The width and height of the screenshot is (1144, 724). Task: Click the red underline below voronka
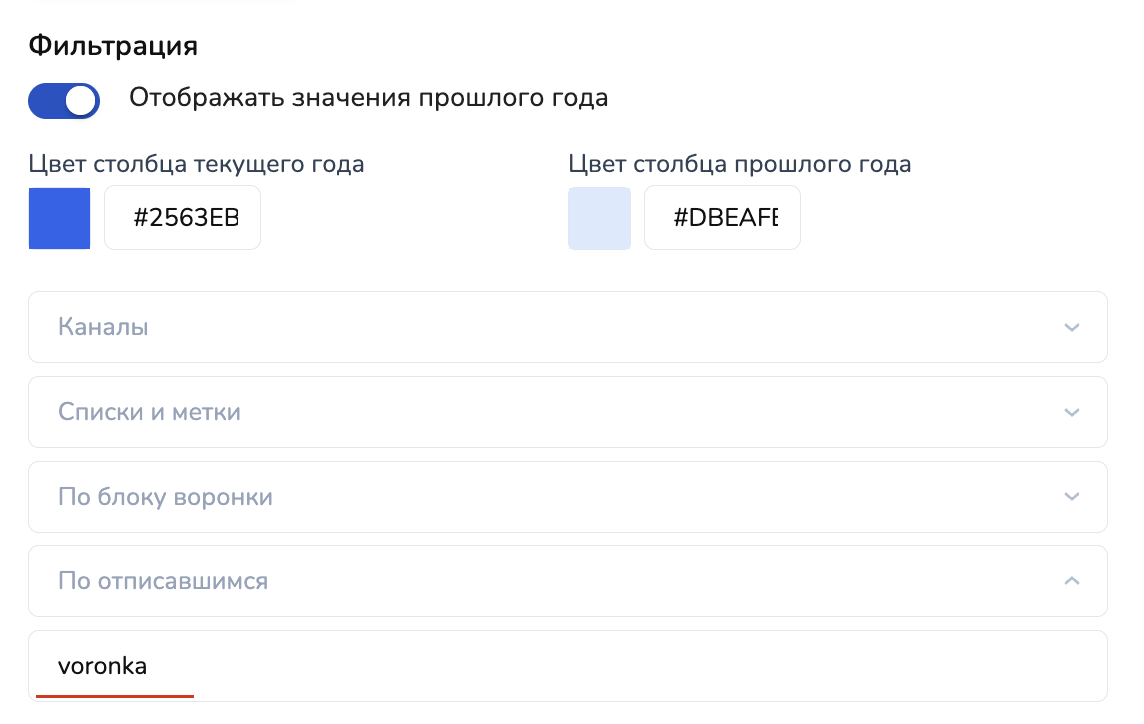(115, 695)
